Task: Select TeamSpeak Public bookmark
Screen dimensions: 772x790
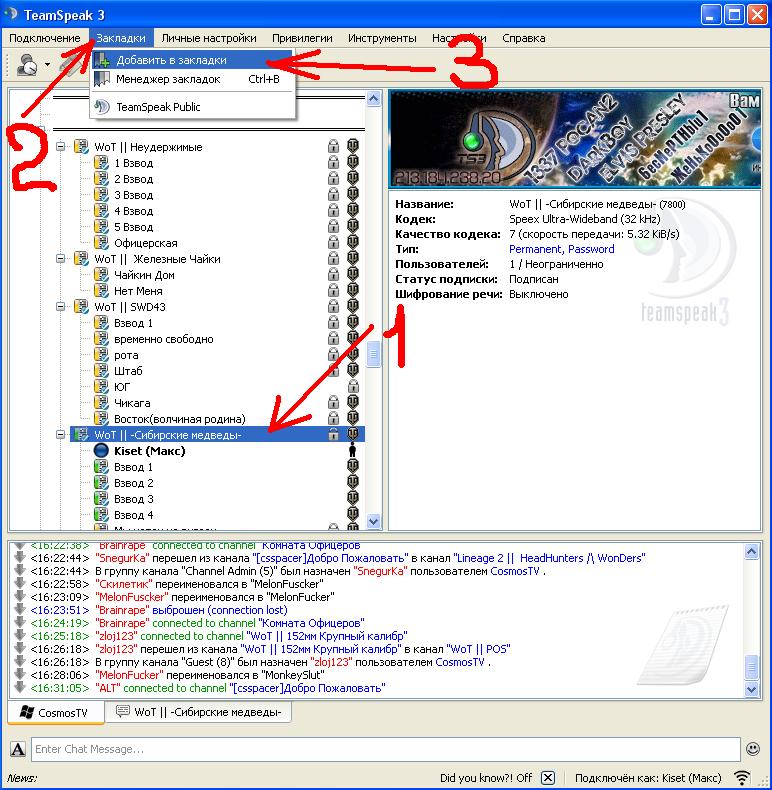Action: tap(192, 107)
